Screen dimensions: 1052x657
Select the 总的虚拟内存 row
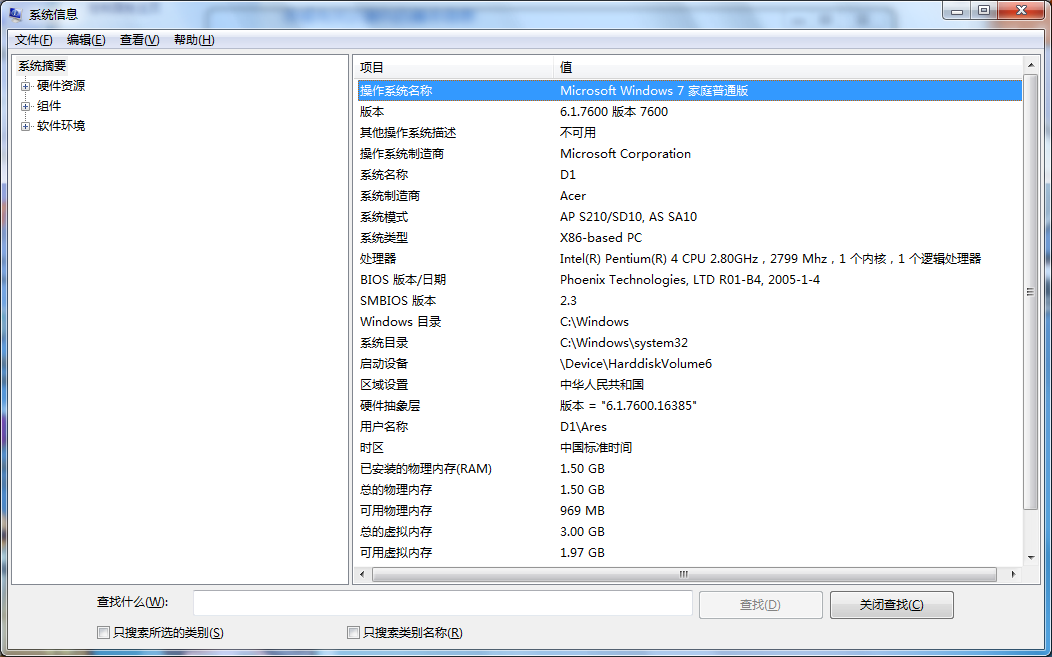point(689,532)
